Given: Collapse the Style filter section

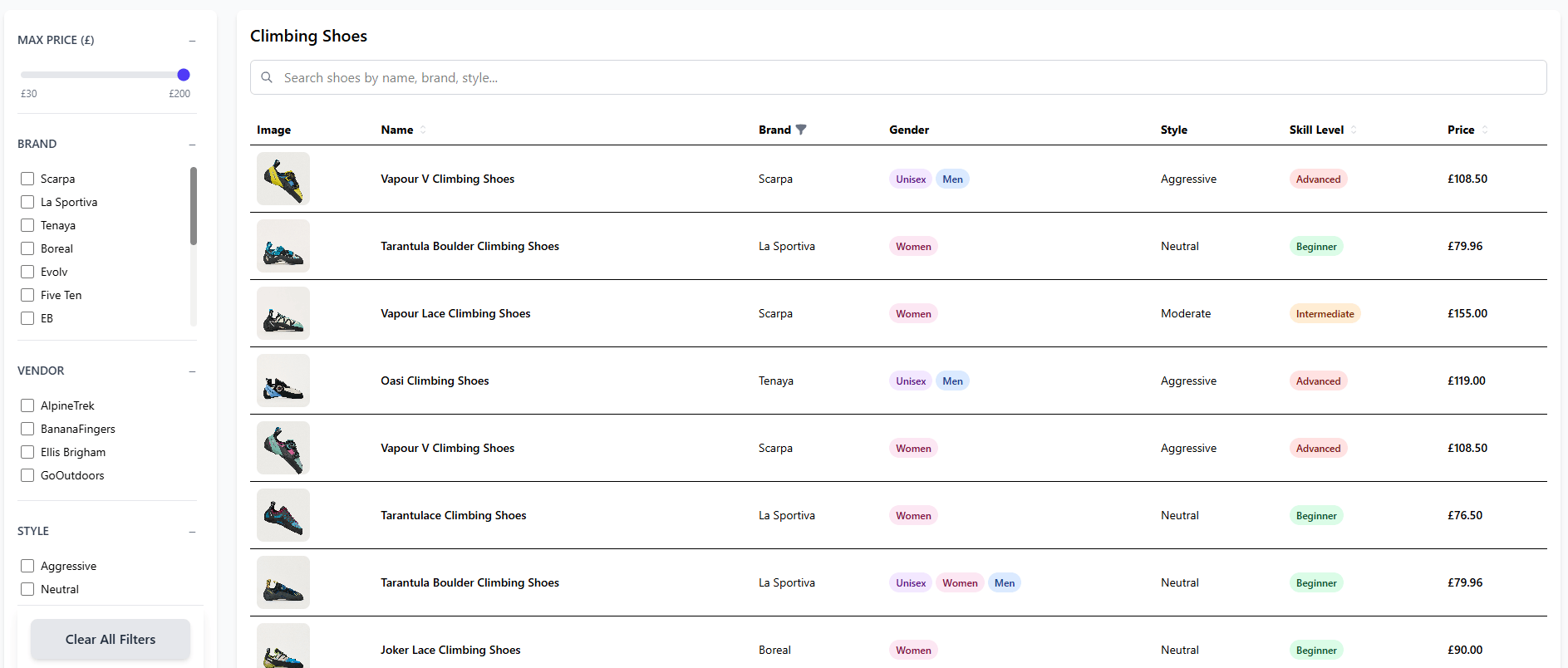Looking at the screenshot, I should pos(192,532).
